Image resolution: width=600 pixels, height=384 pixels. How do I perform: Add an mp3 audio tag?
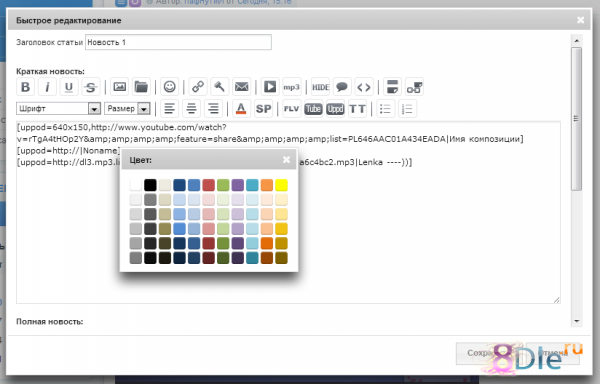point(291,87)
